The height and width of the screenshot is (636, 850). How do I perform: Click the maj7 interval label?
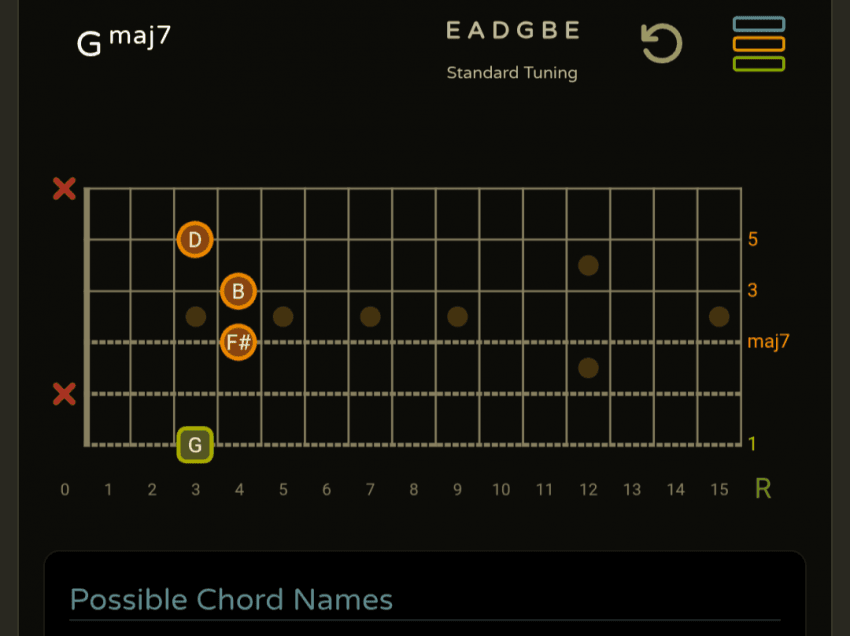[768, 342]
